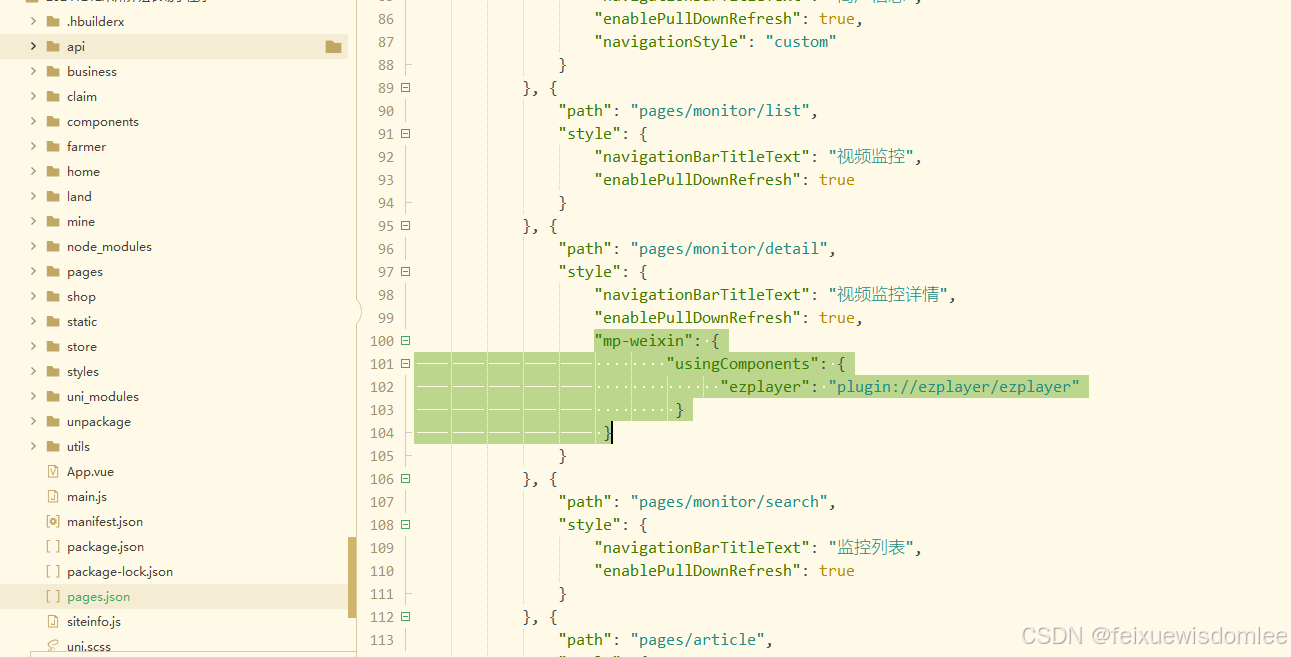Click the "plugin://ezplayer/ezplayer" string
Screen dimensions: 1291x657
point(954,387)
